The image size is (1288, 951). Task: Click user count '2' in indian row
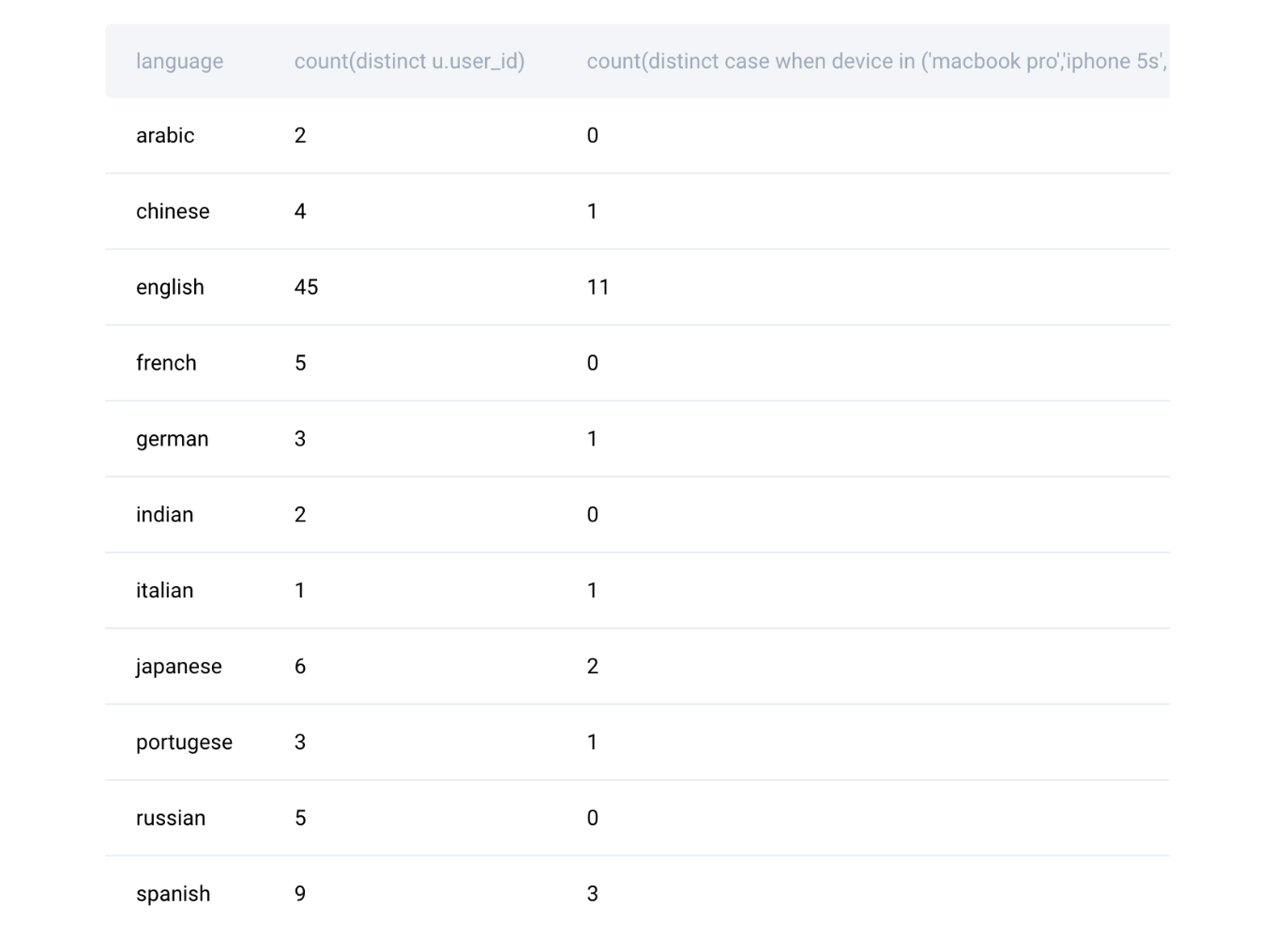(300, 515)
